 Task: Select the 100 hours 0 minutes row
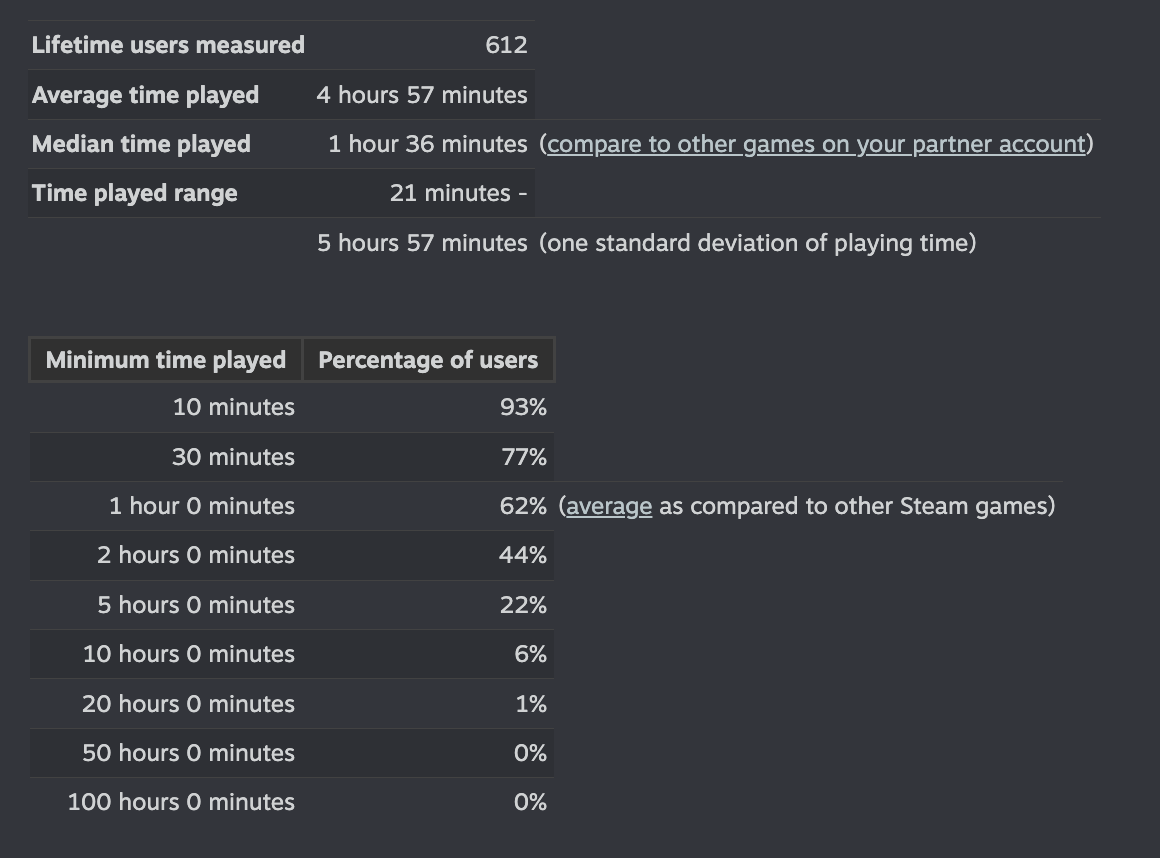click(x=291, y=802)
